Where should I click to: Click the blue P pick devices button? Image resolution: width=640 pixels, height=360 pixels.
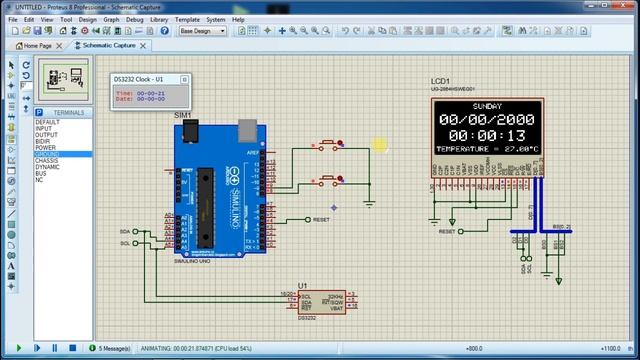[x=39, y=113]
